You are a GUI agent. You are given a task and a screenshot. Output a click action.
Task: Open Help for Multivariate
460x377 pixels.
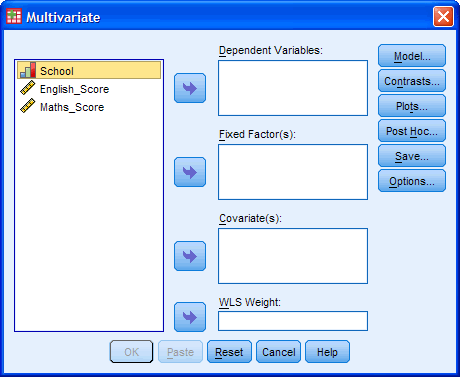(327, 352)
